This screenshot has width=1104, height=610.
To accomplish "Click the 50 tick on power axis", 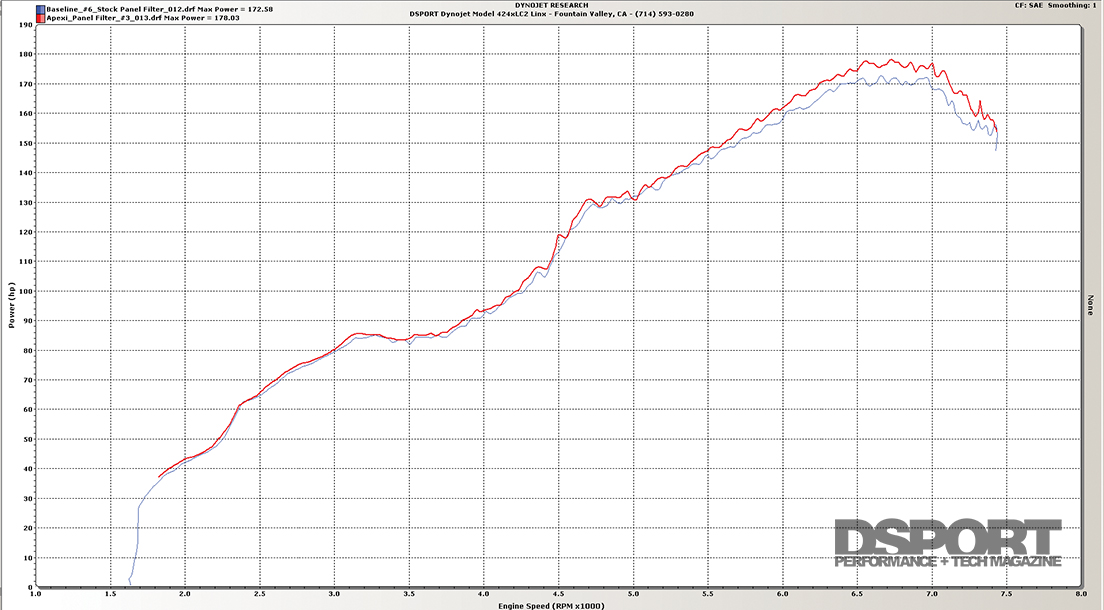I will click(x=27, y=440).
